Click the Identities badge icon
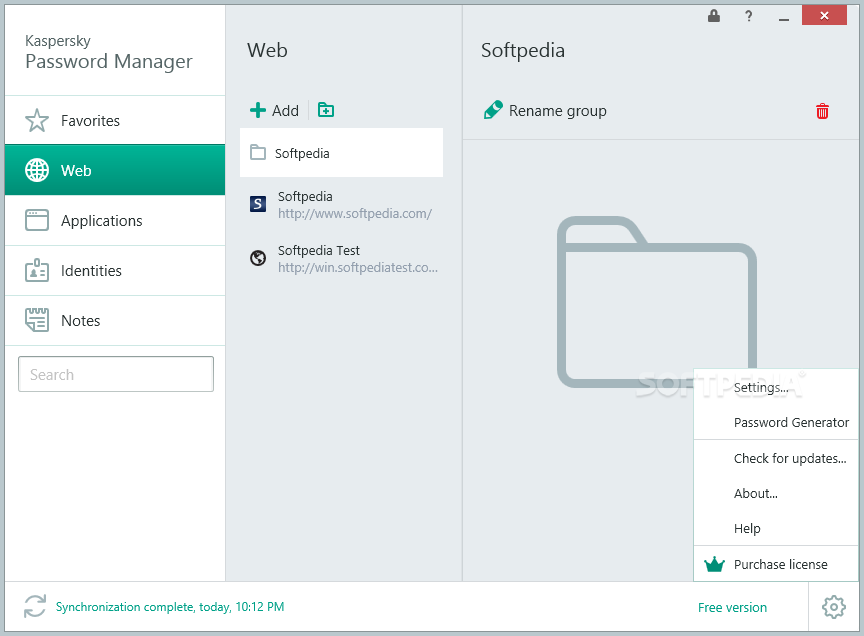The height and width of the screenshot is (636, 864). (x=37, y=270)
